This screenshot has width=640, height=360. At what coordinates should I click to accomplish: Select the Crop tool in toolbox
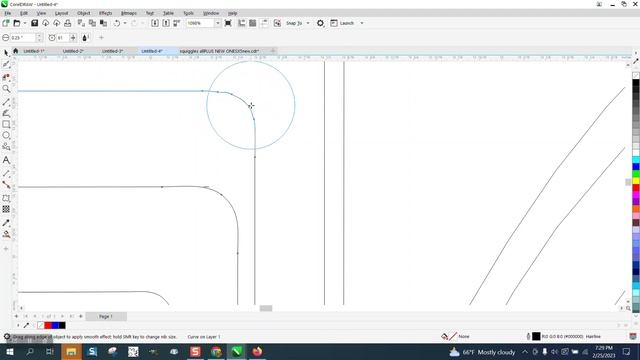click(6, 77)
